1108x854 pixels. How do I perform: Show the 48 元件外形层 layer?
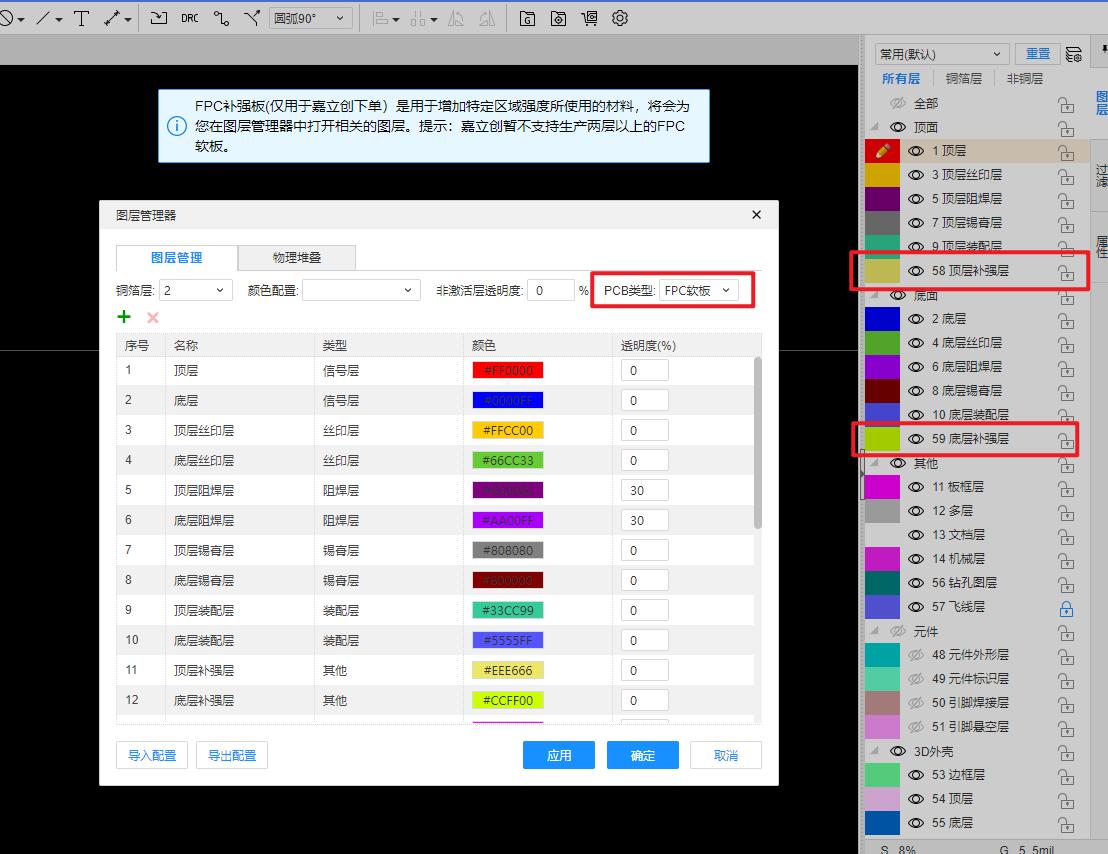(915, 655)
